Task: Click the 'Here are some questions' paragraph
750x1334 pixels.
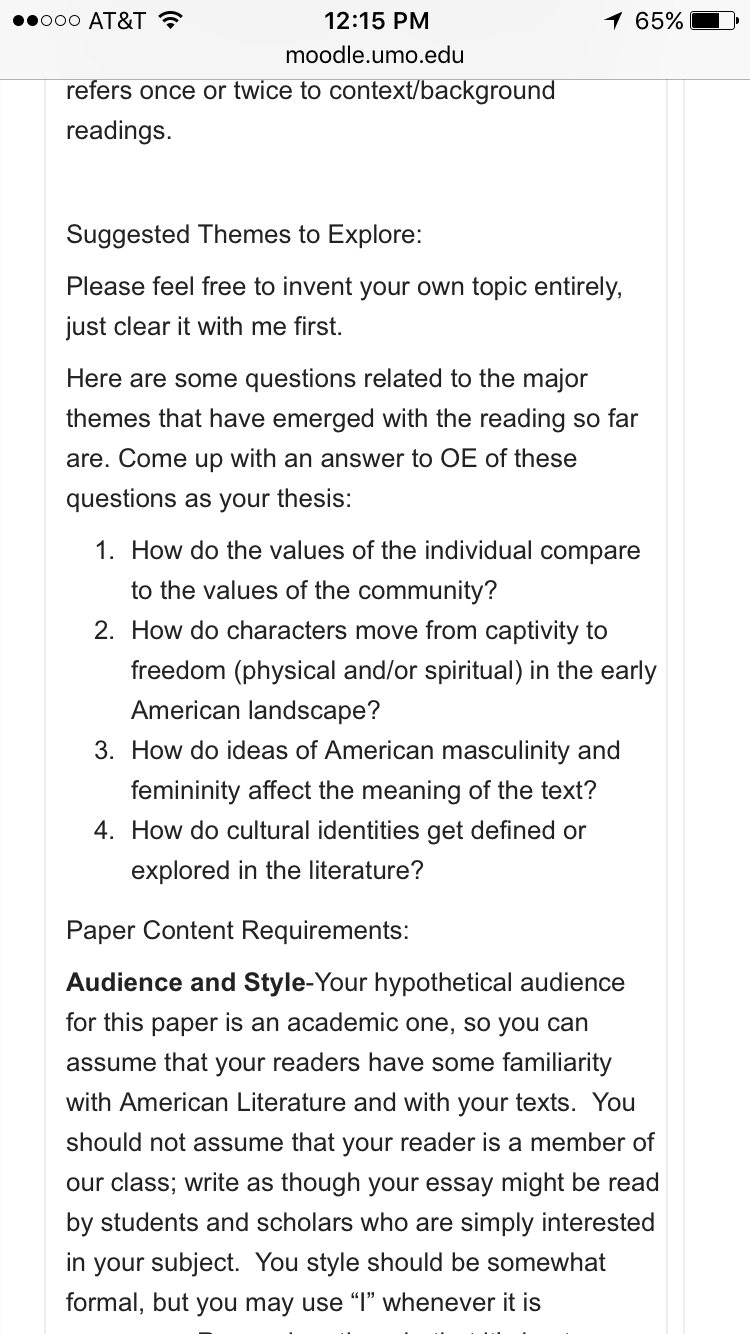Action: coord(350,438)
